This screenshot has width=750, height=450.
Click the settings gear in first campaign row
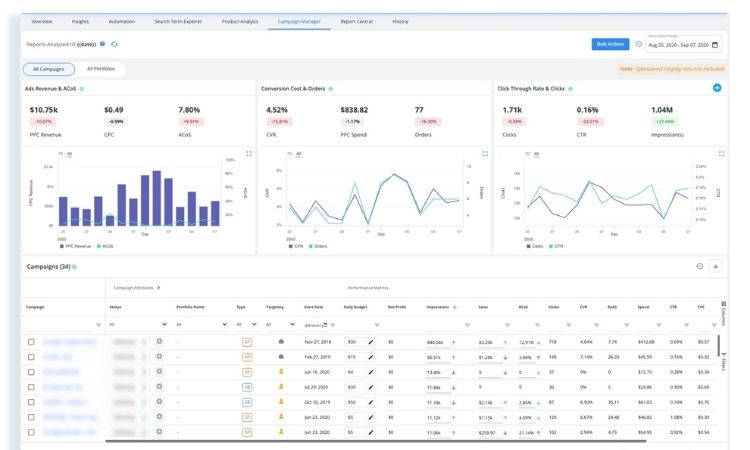coord(159,342)
